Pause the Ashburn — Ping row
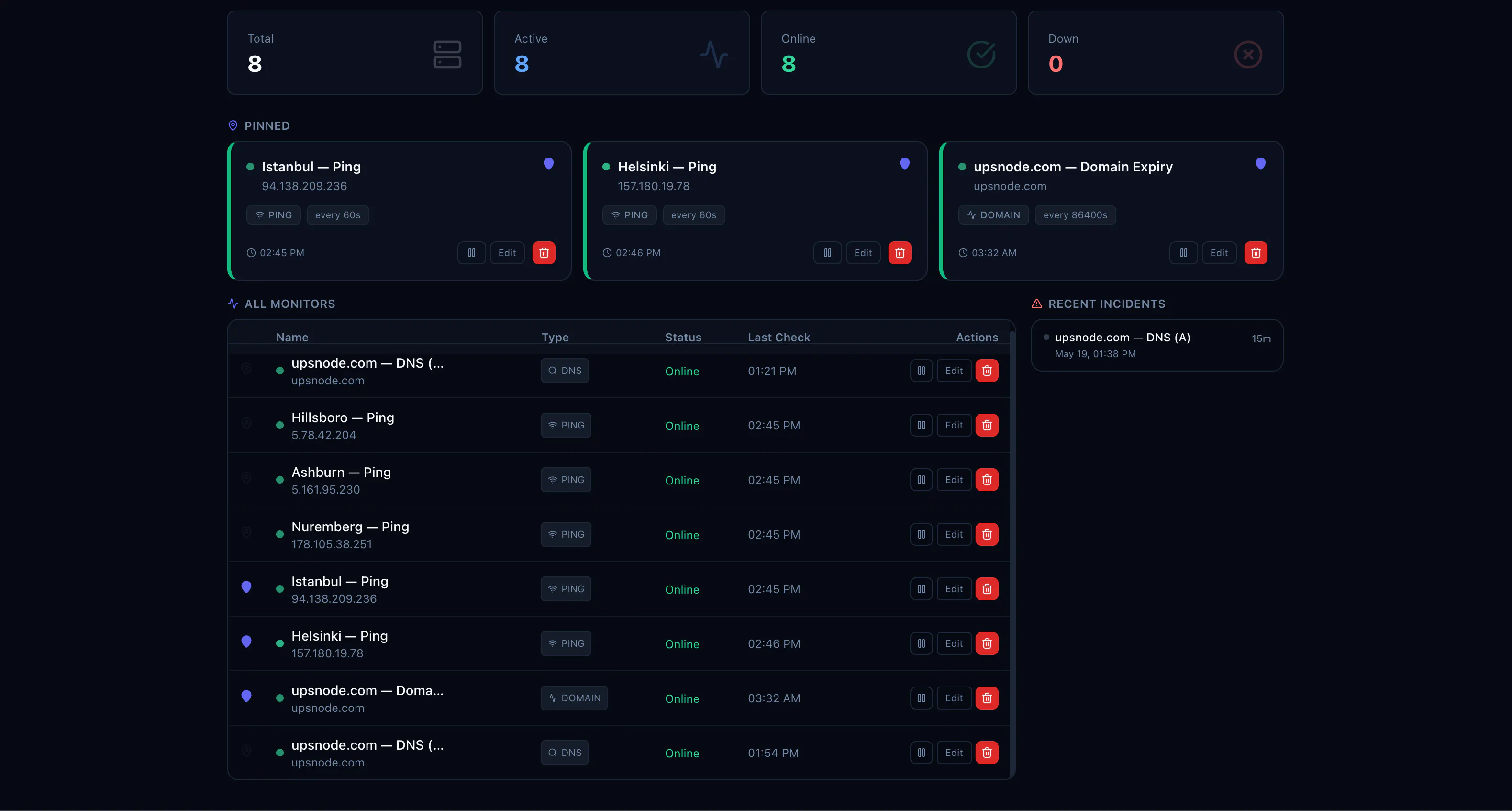 point(922,480)
